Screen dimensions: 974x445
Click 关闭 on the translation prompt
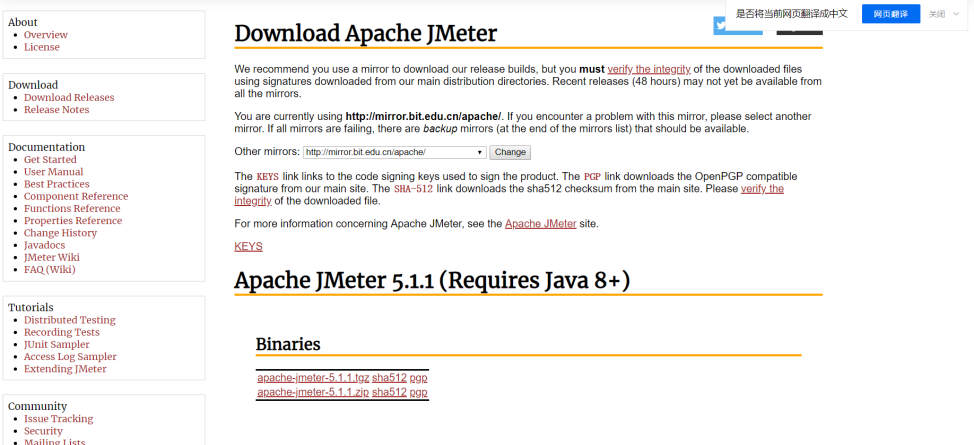(x=937, y=14)
